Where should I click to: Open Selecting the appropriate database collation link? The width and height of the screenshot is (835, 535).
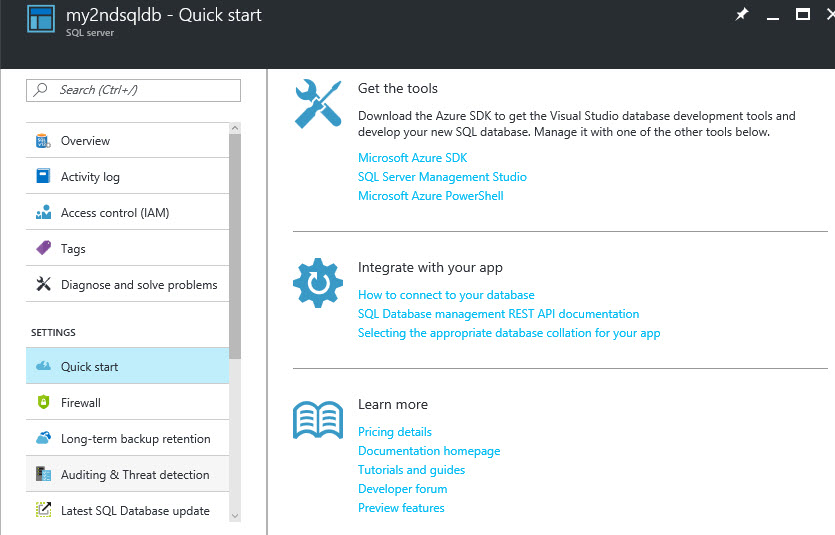[x=509, y=333]
